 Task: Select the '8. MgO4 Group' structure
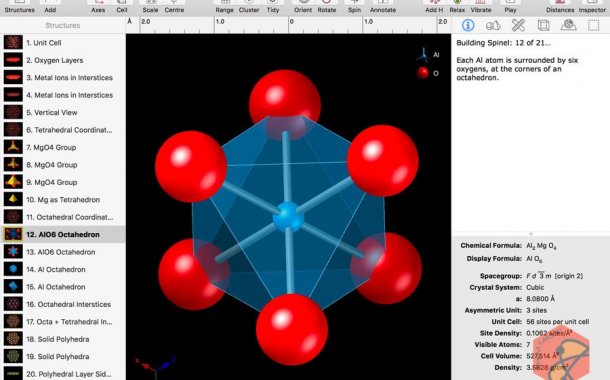point(63,165)
